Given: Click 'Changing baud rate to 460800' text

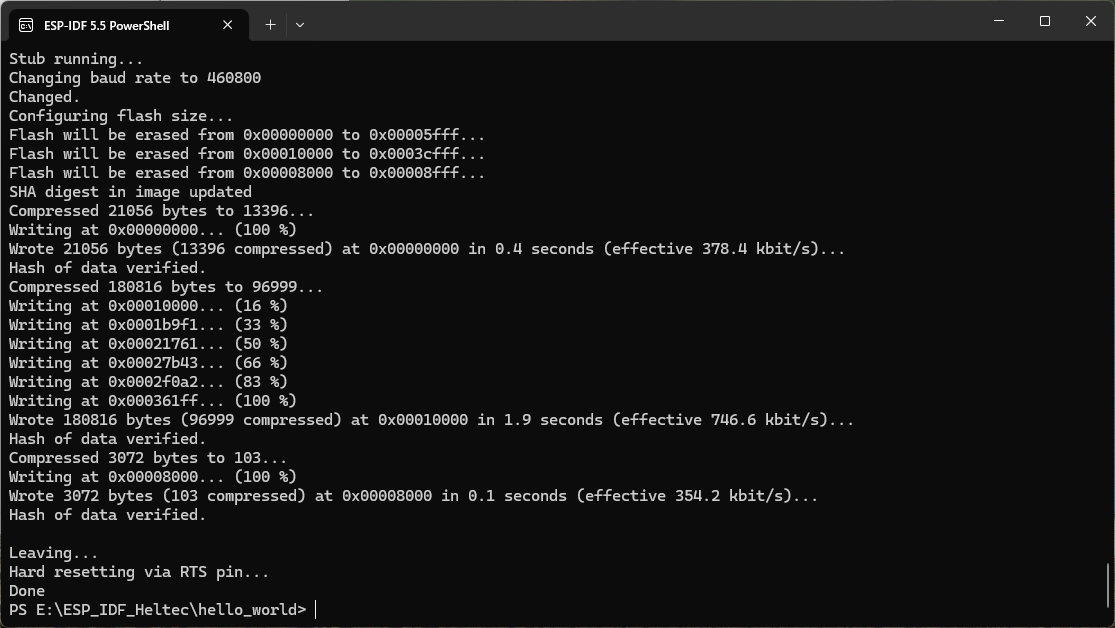Looking at the screenshot, I should 135,78.
